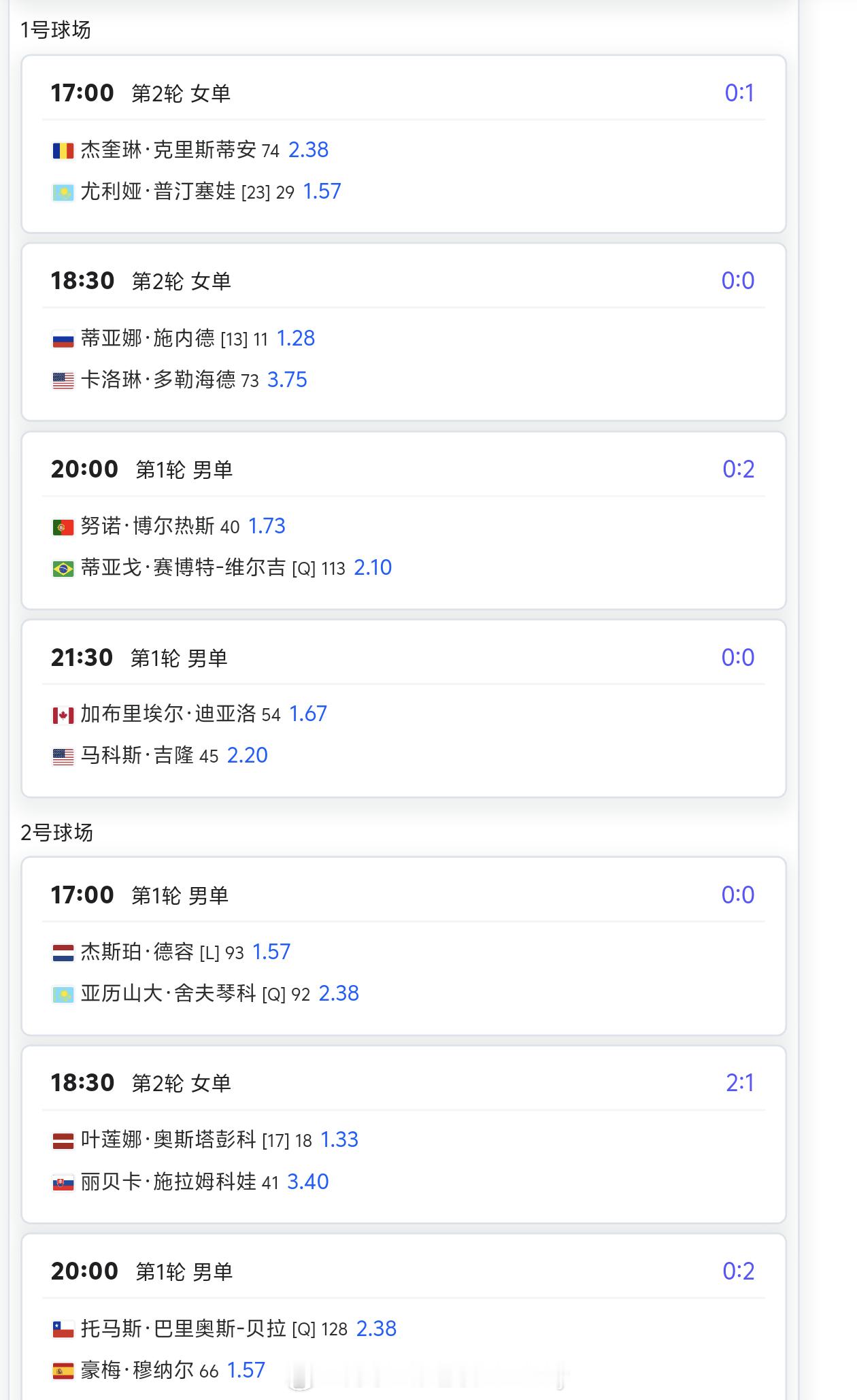Screen dimensions: 857x1400
Task: Open player 亚历山大·舍夫琴科
Action: click(x=168, y=994)
